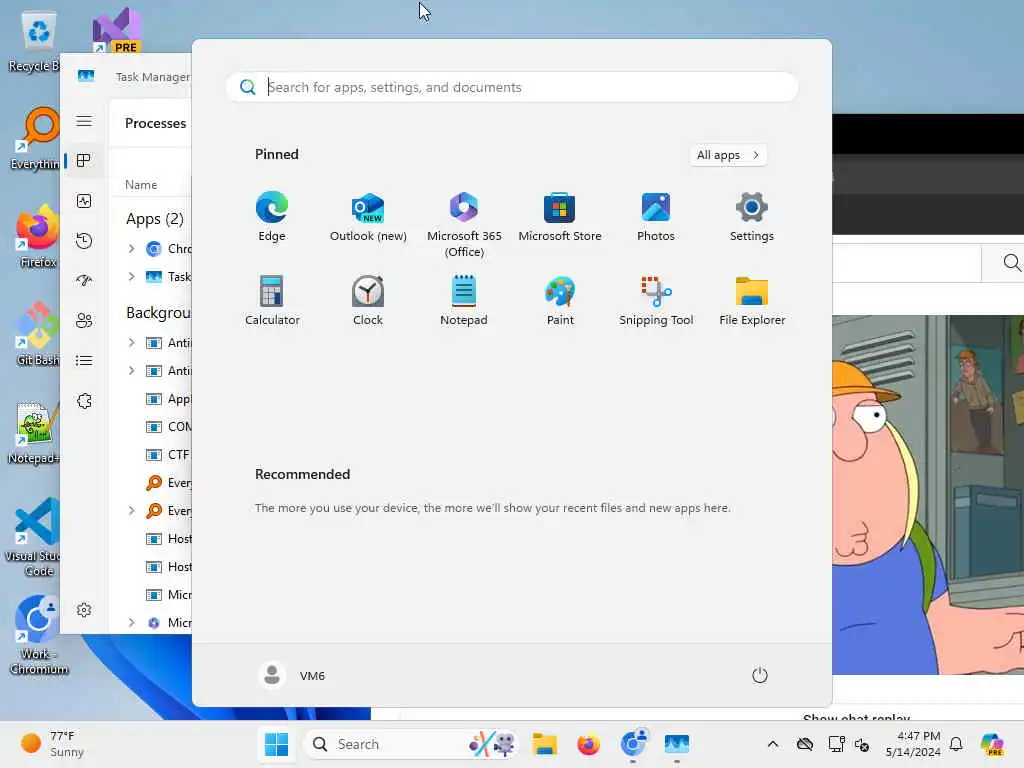Click the Name column header

coord(141,185)
